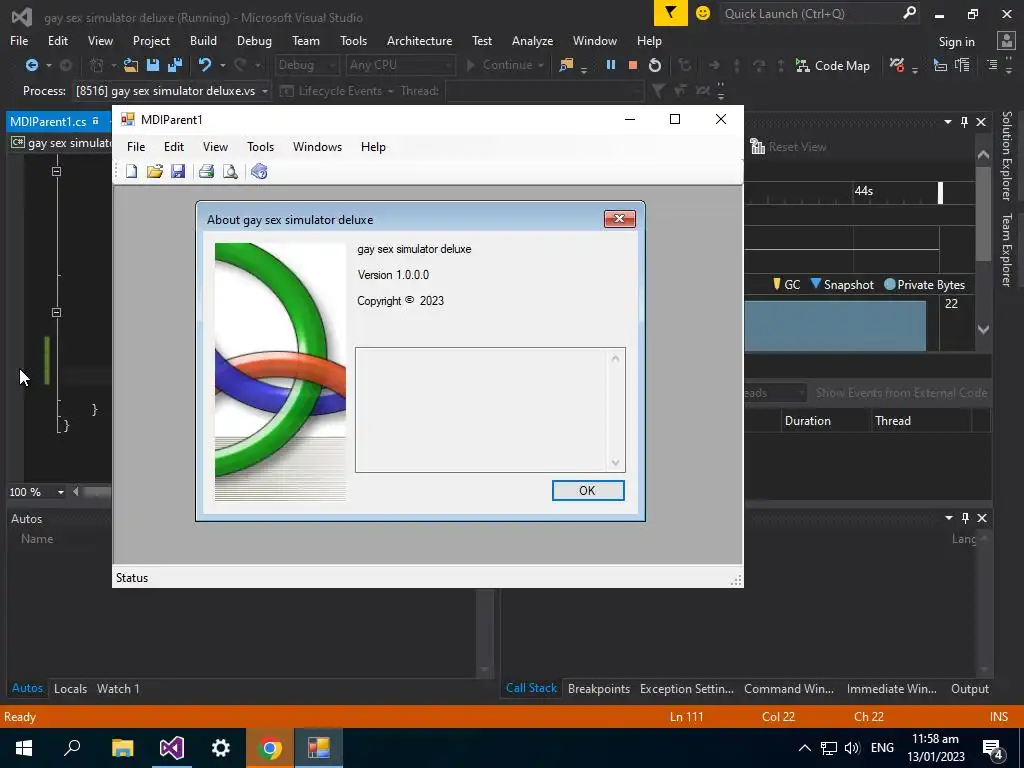Screen dimensions: 1024x768
Task: Pin the diagnostic tools panel with pushpin
Action: tap(965, 122)
